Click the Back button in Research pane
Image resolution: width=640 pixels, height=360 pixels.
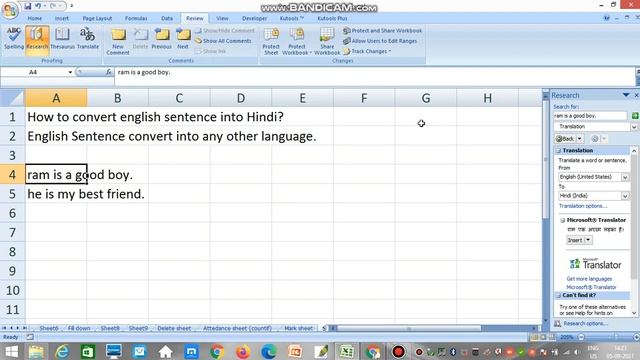point(565,139)
